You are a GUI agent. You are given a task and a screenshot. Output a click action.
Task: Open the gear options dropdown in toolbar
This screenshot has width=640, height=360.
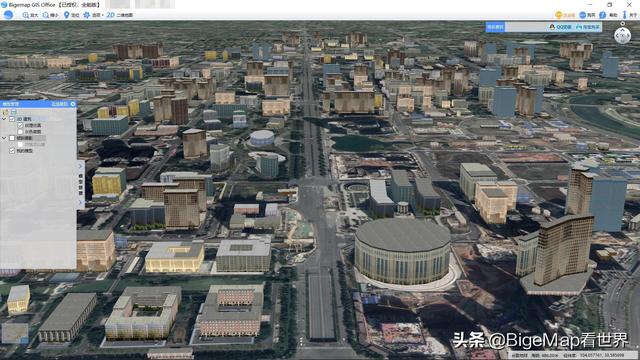[x=93, y=15]
